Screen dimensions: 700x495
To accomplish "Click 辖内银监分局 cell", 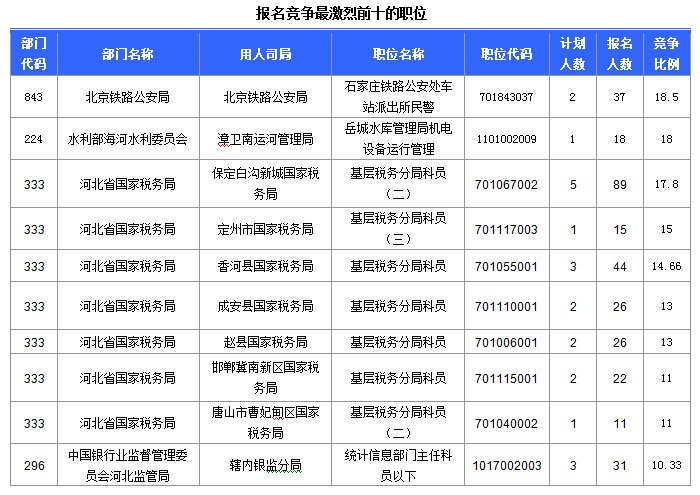I will click(x=266, y=466).
